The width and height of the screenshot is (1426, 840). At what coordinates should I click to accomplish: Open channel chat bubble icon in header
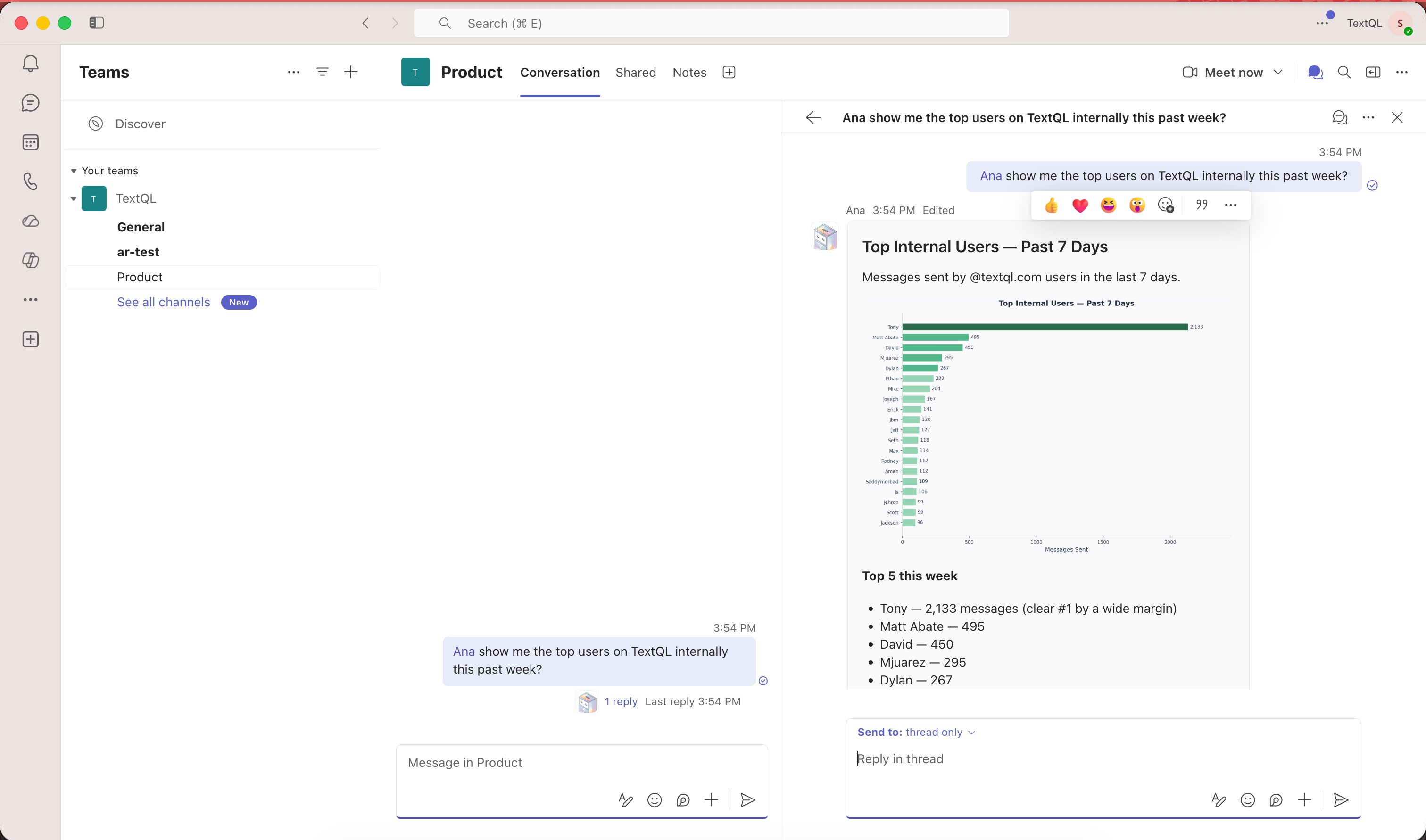click(1315, 72)
